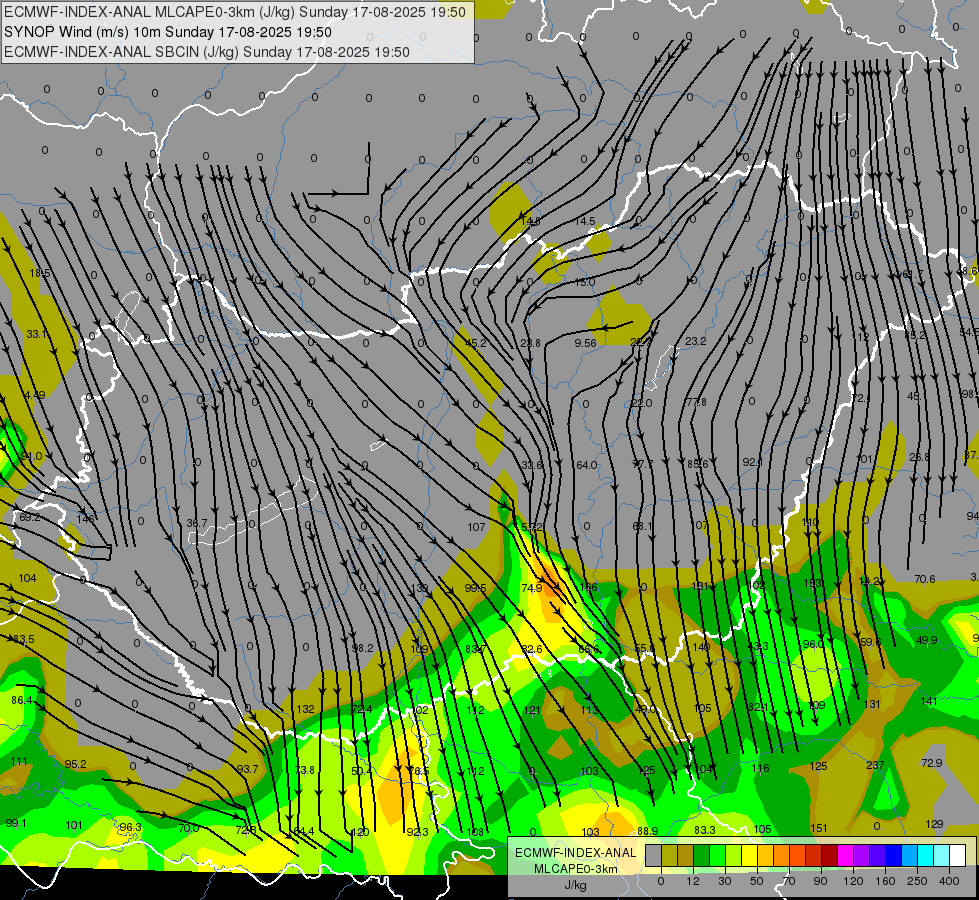Pick the magenta legend swatch
The image size is (979, 900).
pos(845,856)
